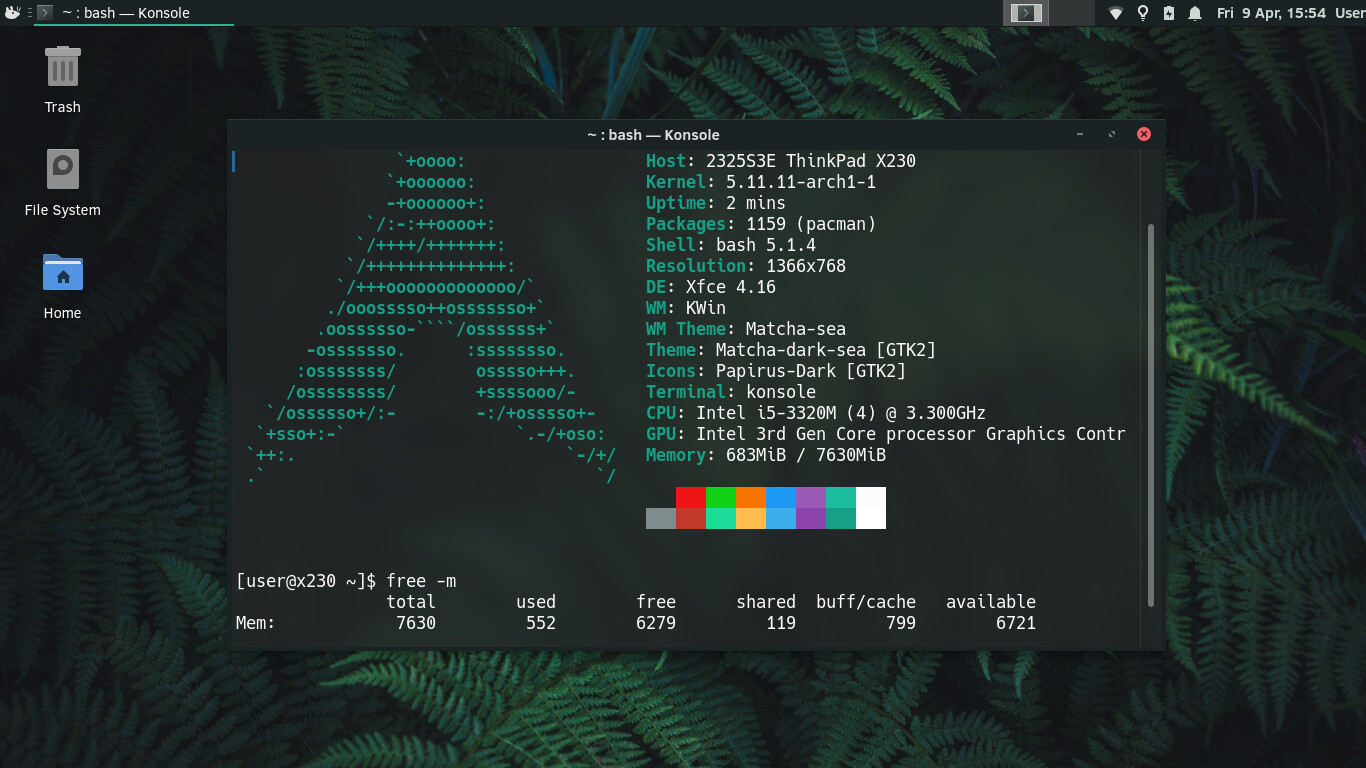Click the 'Theme: Matcha-dark-sea [GTK2]' line
The image size is (1366, 768).
[x=791, y=350]
